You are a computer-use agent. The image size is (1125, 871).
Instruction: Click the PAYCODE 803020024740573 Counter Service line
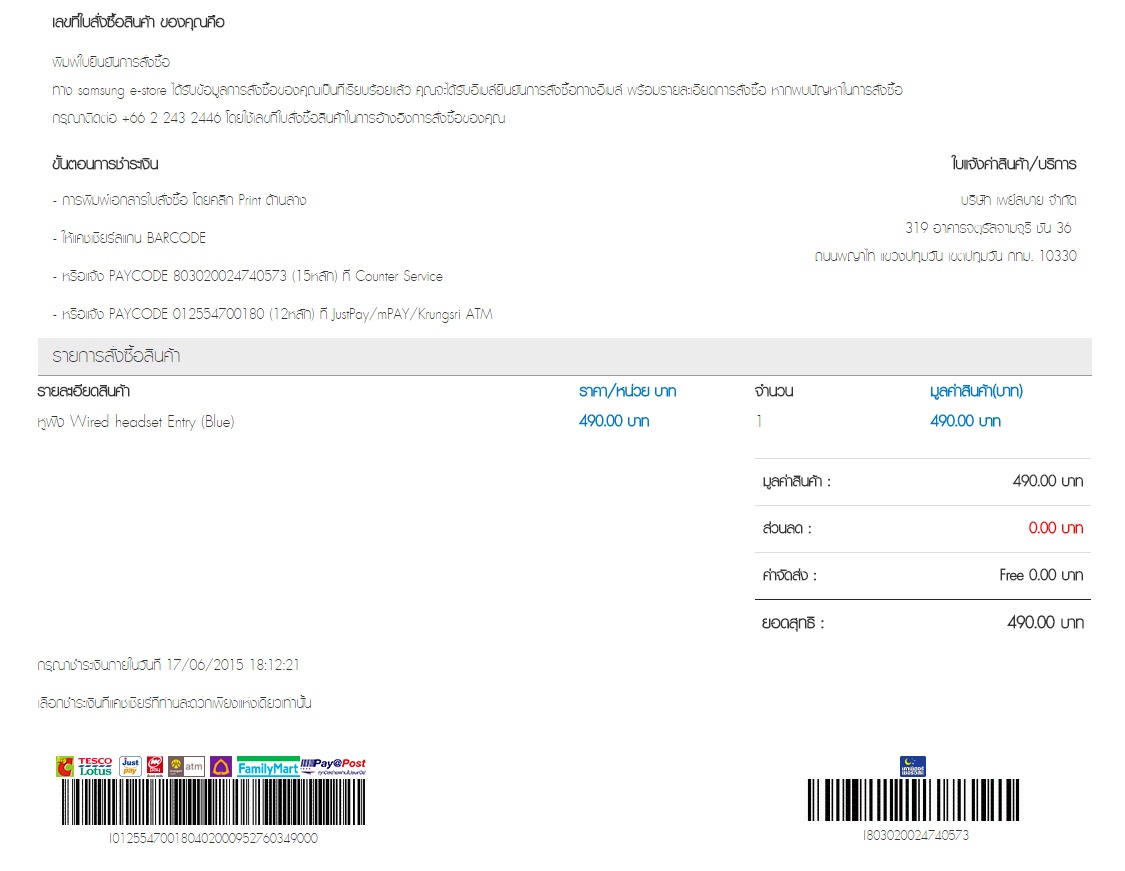[x=248, y=276]
